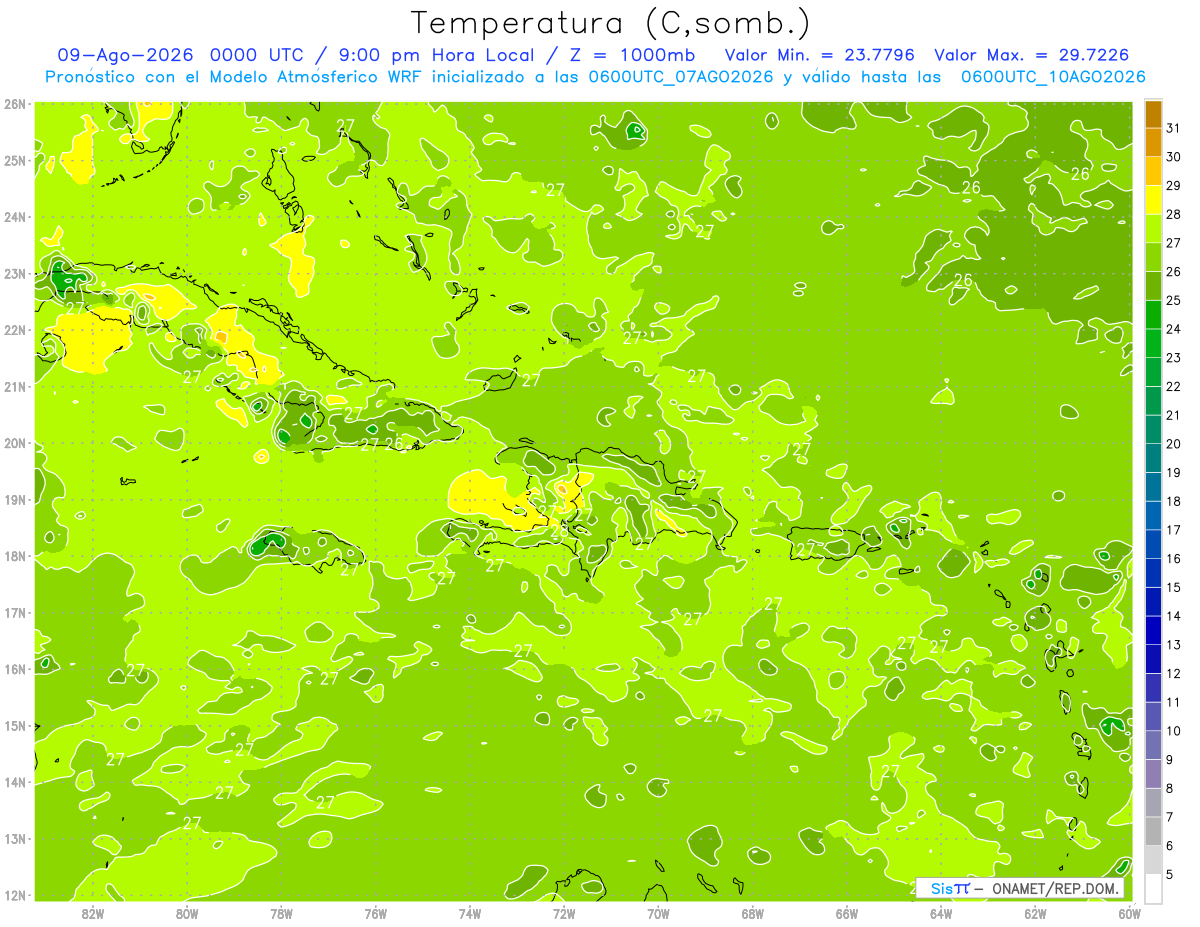1200x927 pixels.
Task: Click the '17N' latitude axis label
Action: [15, 612]
